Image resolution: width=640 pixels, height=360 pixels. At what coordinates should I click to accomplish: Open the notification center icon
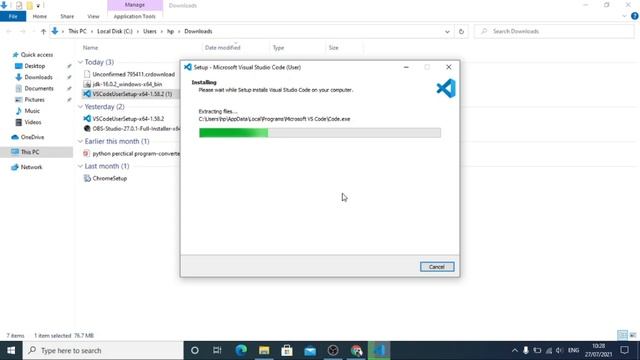(624, 350)
